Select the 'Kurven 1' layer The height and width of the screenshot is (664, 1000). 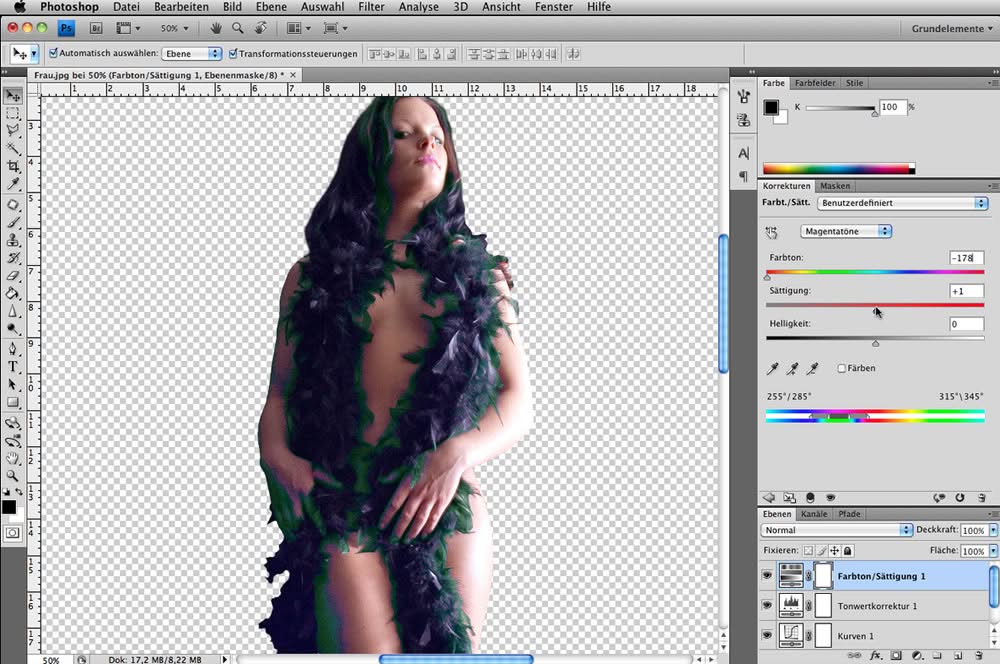pyautogui.click(x=856, y=636)
